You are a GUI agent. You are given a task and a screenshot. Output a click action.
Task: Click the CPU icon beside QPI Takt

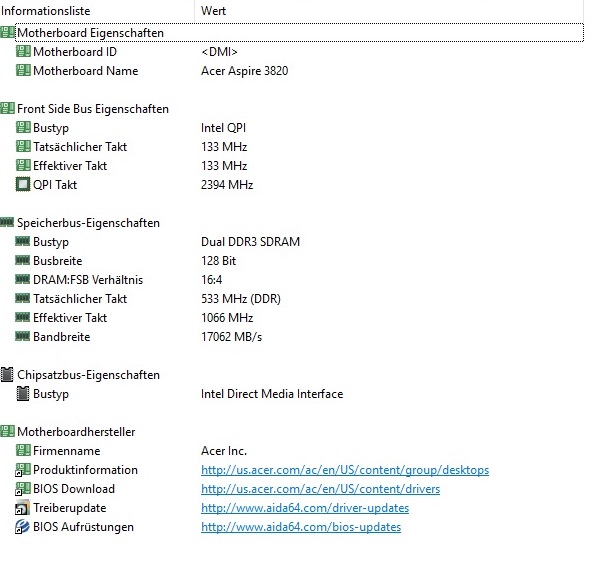[23, 184]
